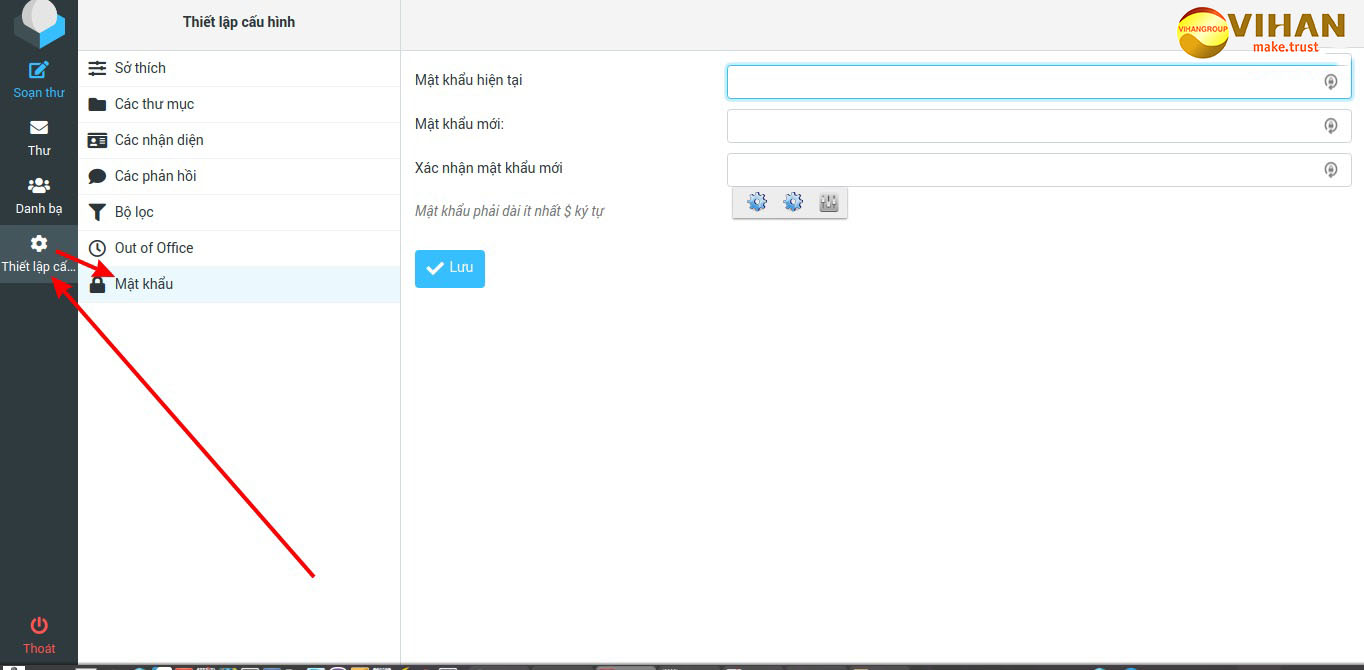The image size is (1364, 670).
Task: Click the Thoát power icon
Action: (x=39, y=626)
